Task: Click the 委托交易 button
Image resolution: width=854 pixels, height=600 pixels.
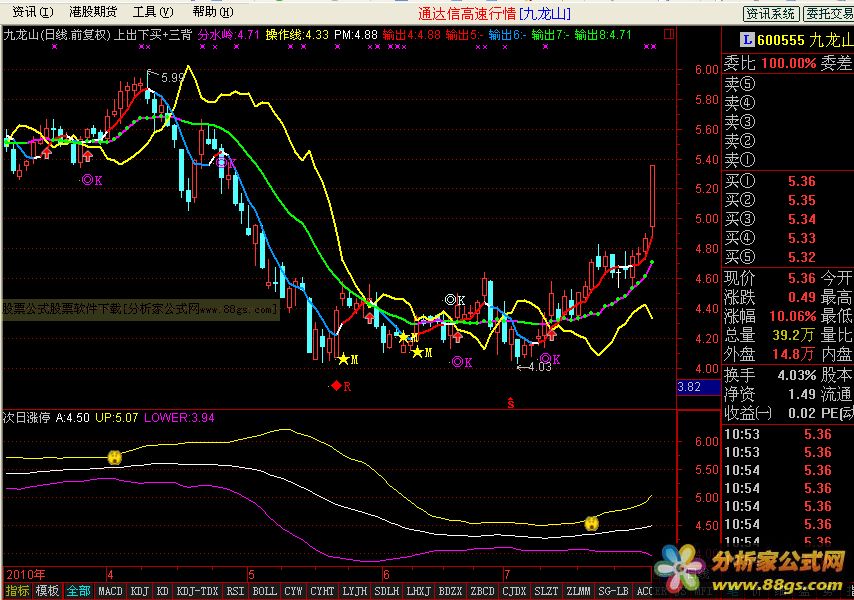Action: (x=829, y=13)
